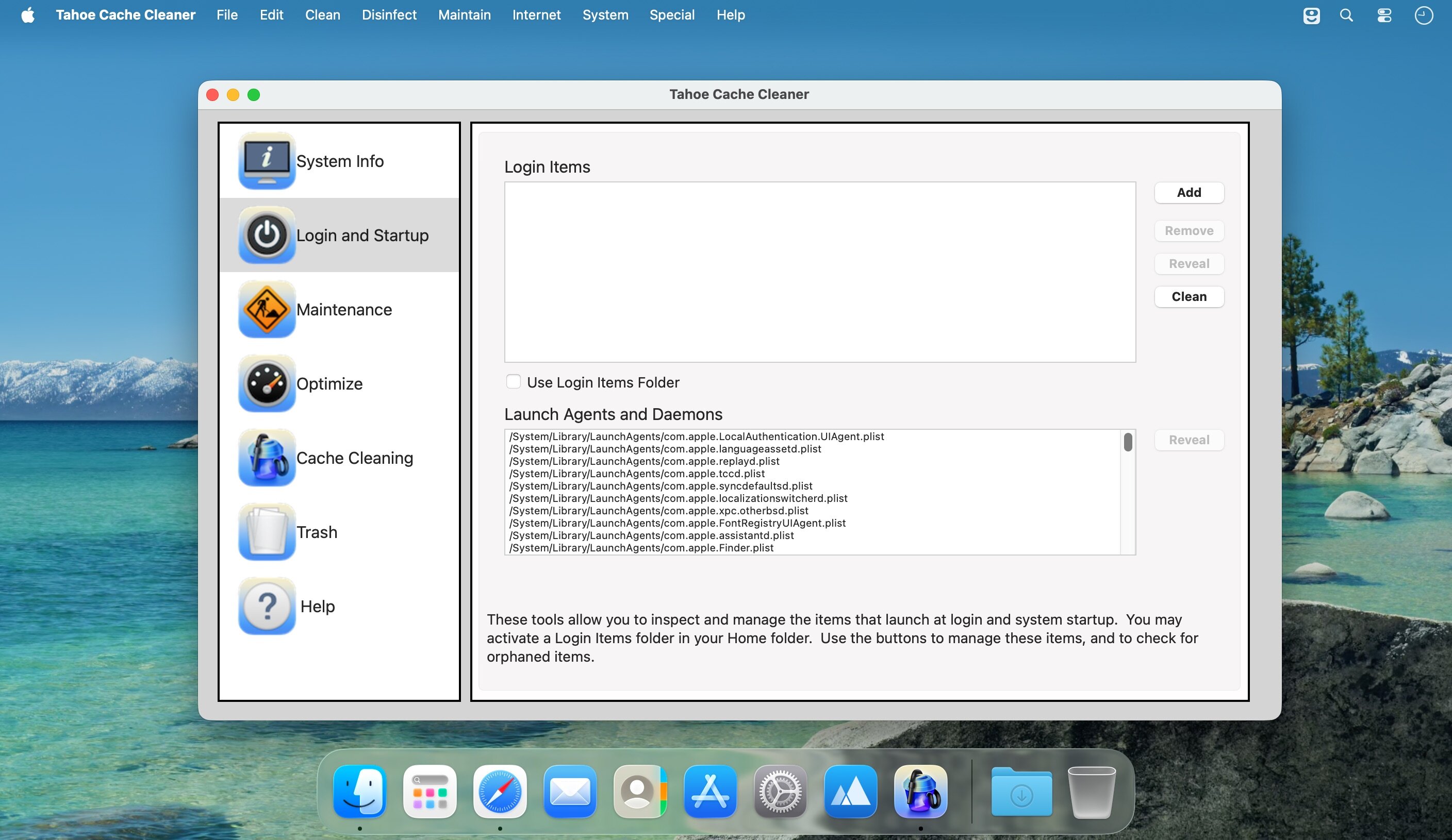
Task: Click Tahoe Cache Cleaner icon in the Dock
Action: tap(921, 792)
